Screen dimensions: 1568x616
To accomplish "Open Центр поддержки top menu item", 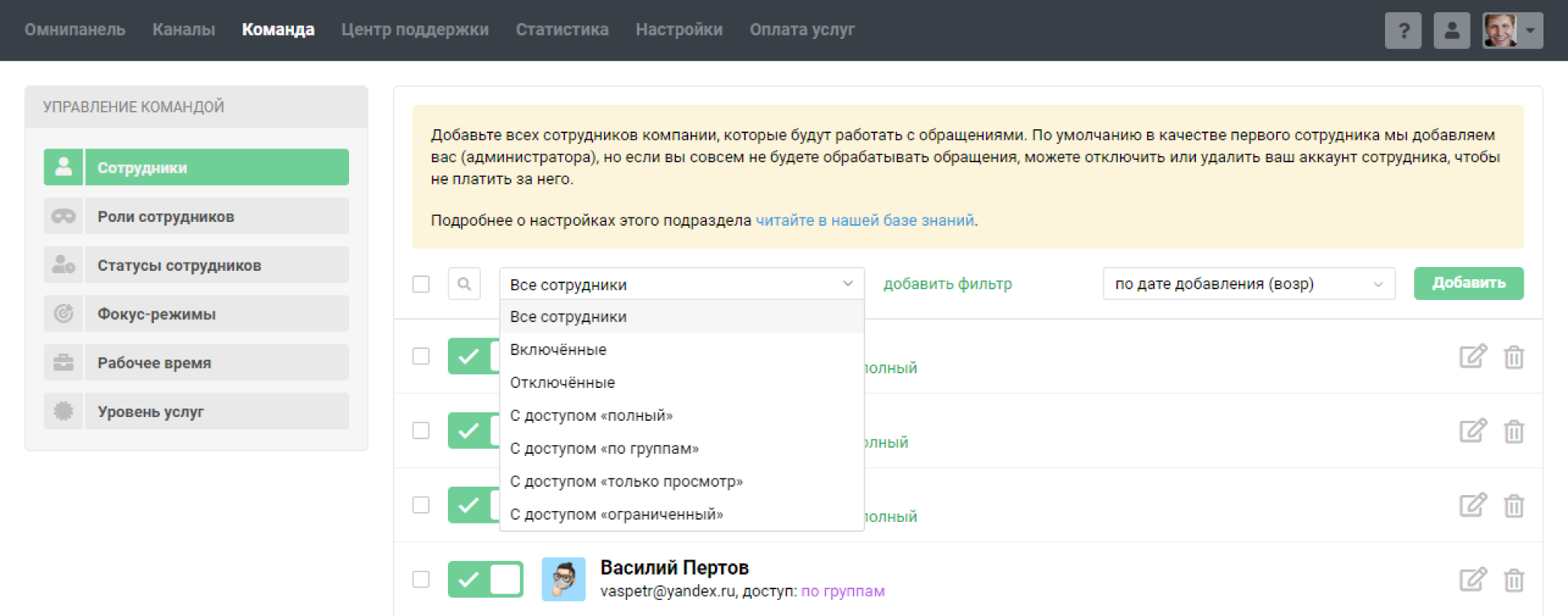I will [x=415, y=30].
